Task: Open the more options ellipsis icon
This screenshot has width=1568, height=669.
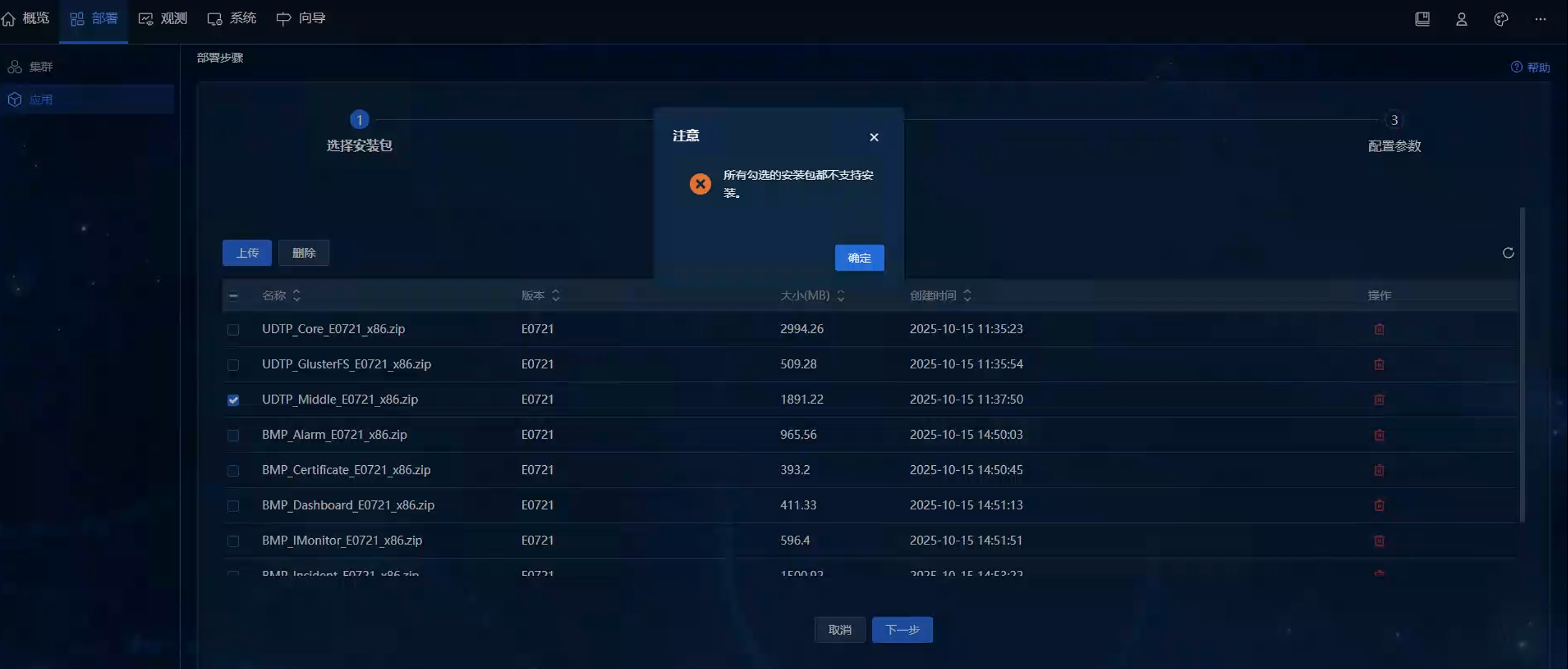Action: [1540, 19]
